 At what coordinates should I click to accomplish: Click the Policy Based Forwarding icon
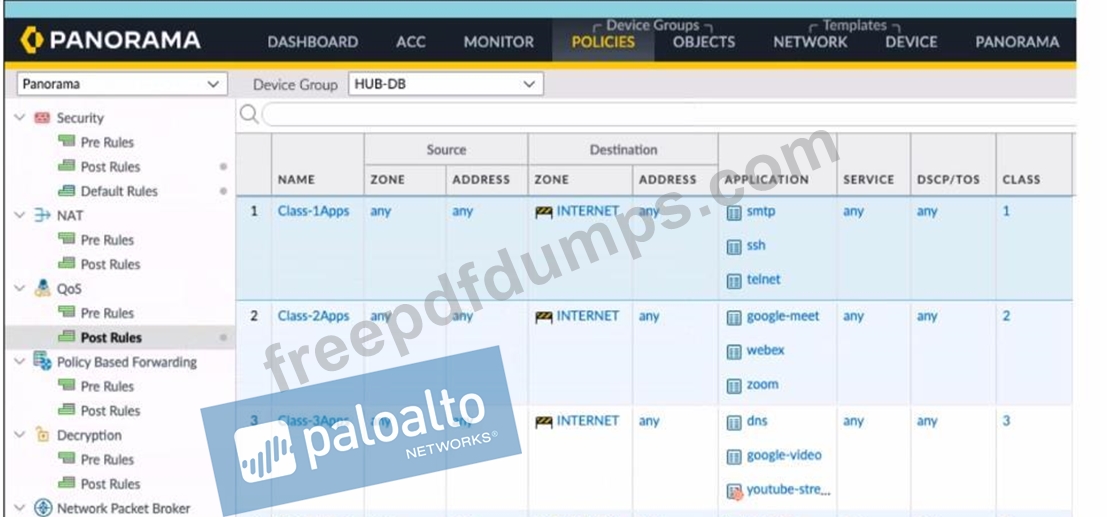(x=42, y=362)
